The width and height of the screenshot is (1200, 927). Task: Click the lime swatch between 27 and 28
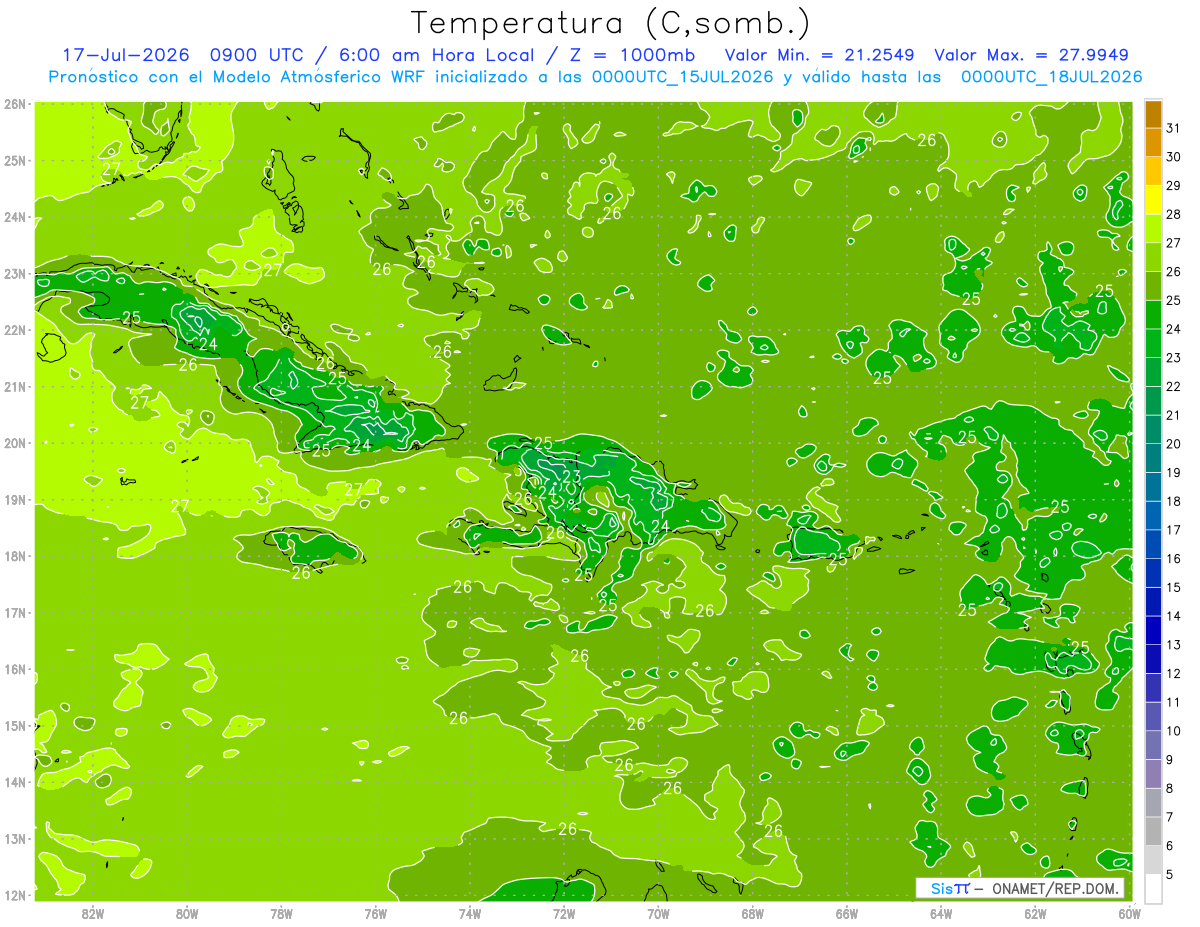click(1153, 228)
